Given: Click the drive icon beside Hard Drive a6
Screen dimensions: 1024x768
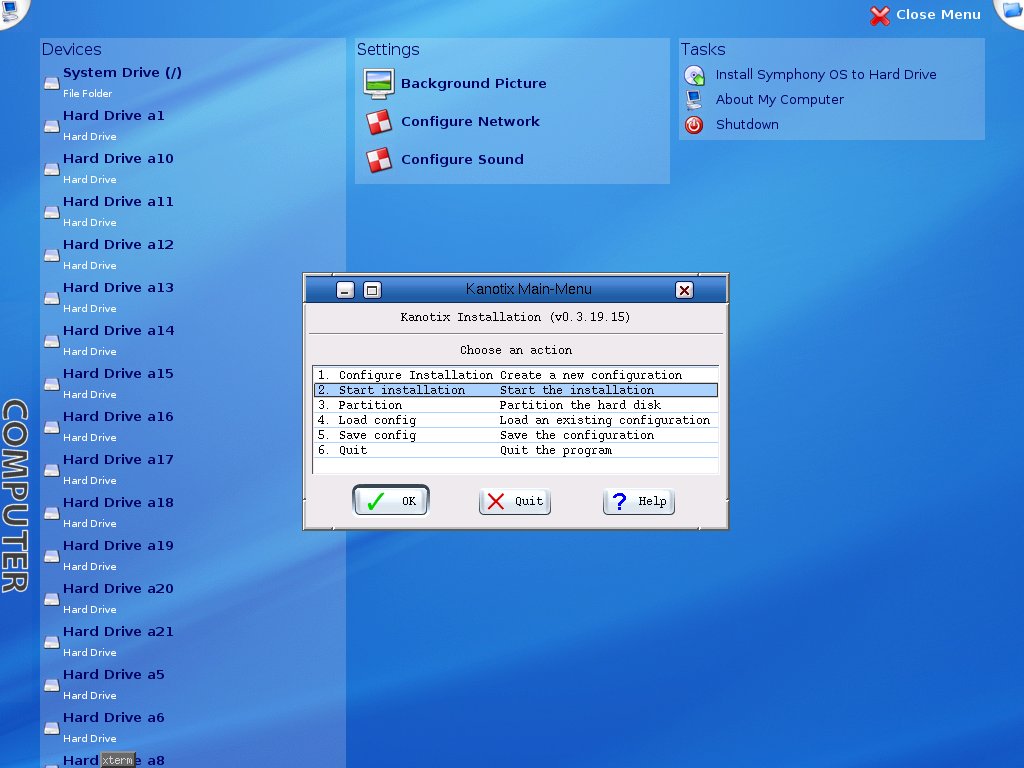Looking at the screenshot, I should pyautogui.click(x=52, y=729).
